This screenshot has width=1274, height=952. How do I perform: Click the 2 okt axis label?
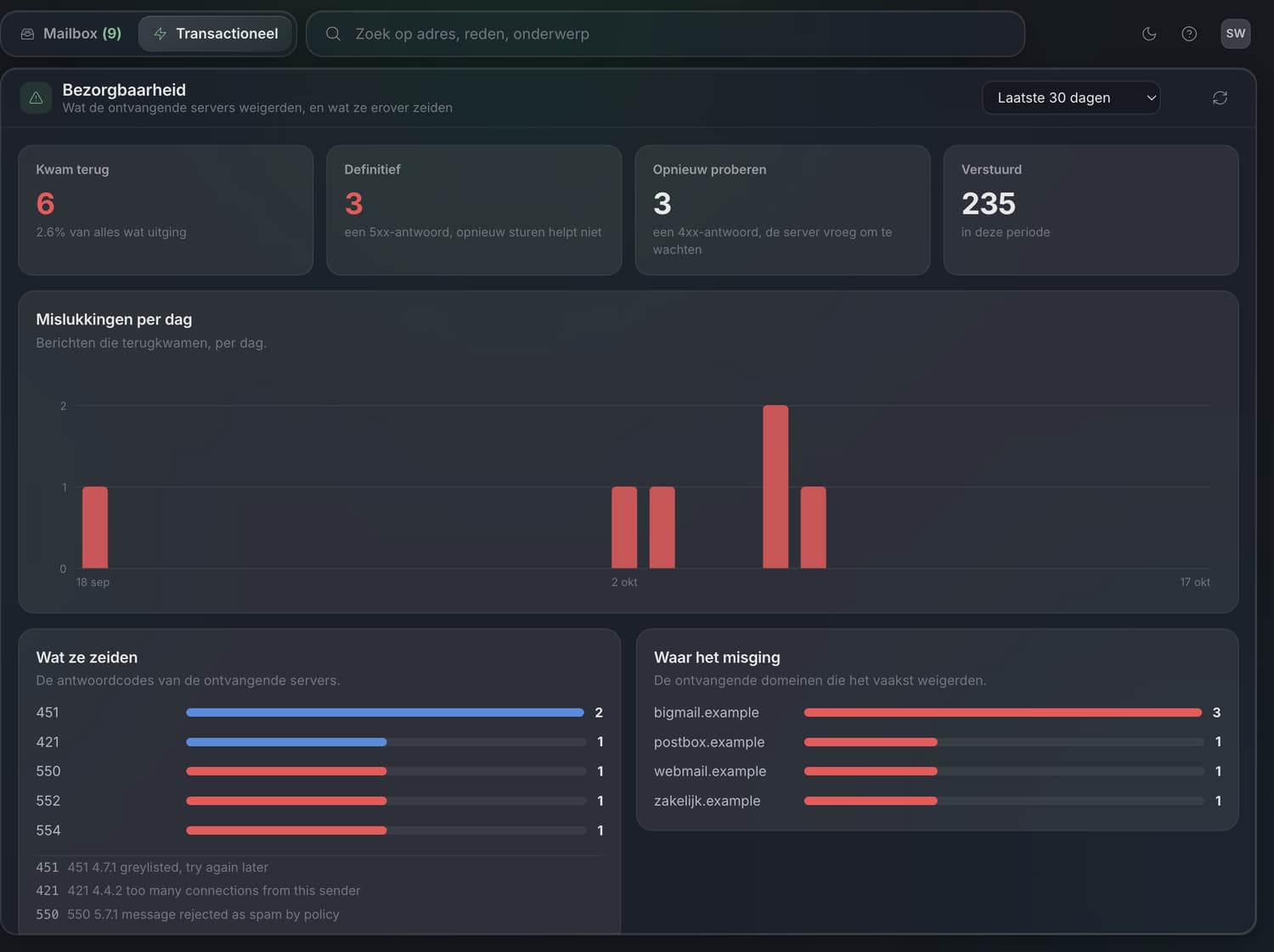(624, 583)
